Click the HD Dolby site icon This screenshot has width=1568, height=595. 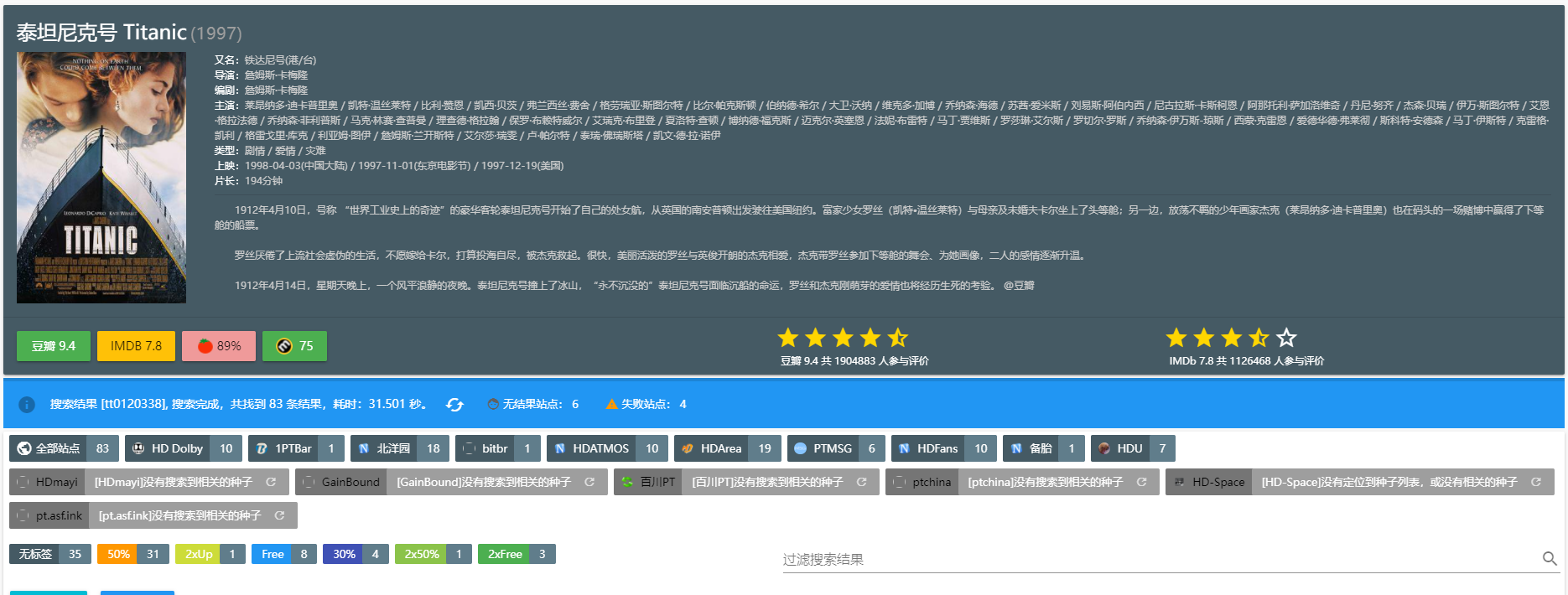click(138, 448)
